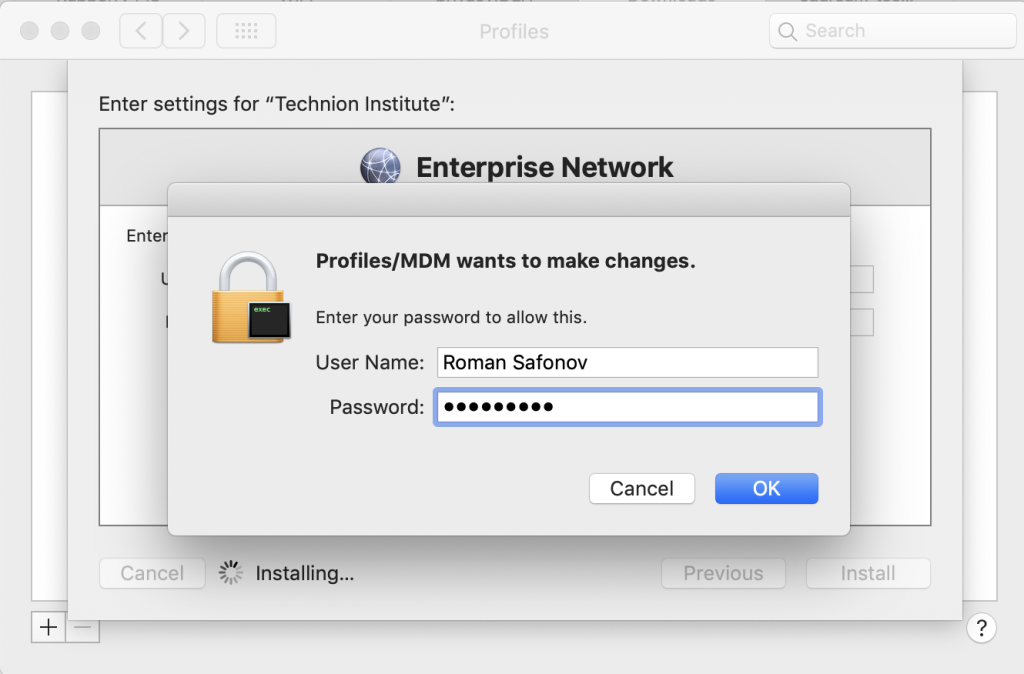Open the show-all preferences grid

[x=246, y=31]
